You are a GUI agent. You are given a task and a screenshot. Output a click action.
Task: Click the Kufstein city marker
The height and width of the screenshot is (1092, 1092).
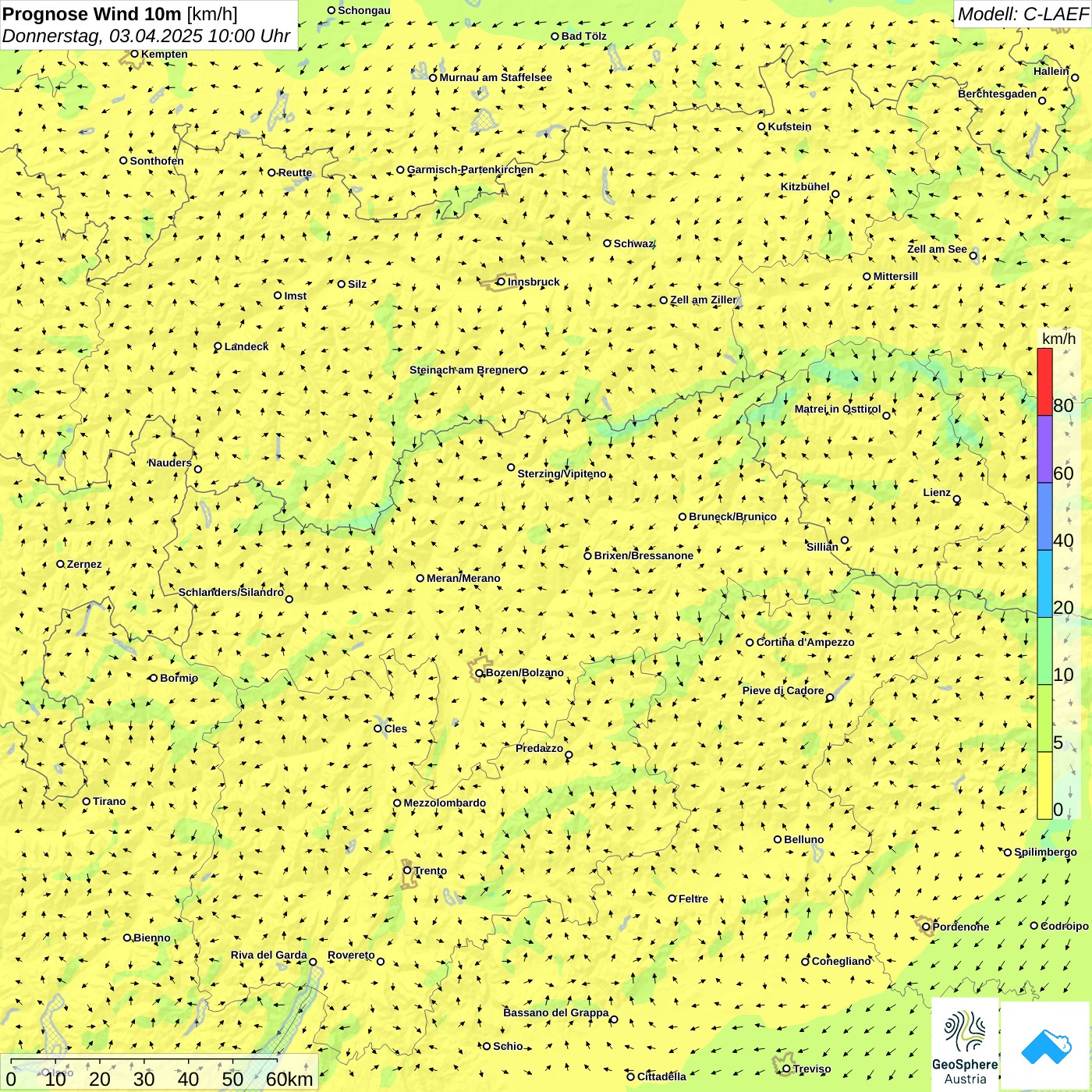(x=761, y=126)
